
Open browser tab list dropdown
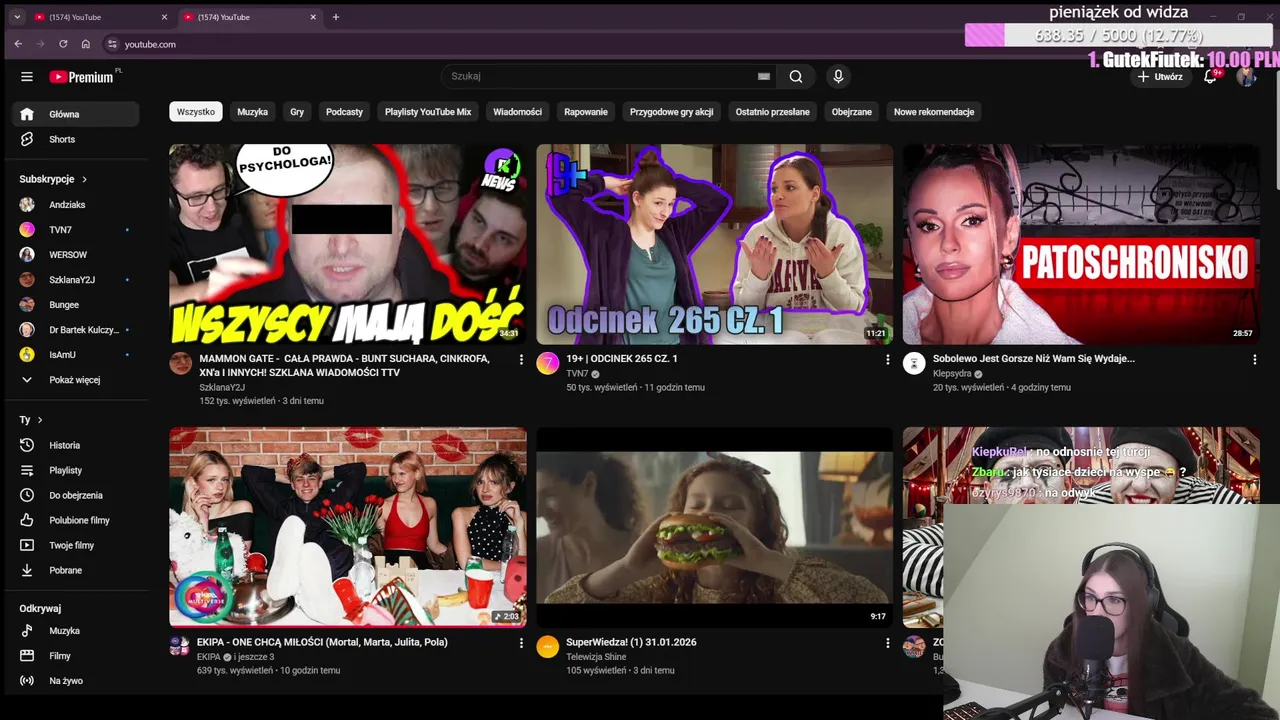[x=17, y=17]
